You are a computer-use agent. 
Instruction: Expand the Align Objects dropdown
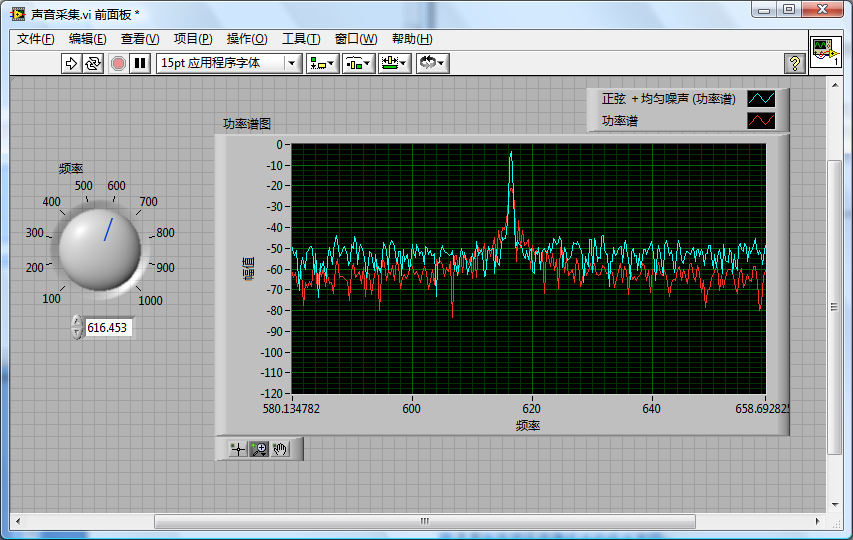click(x=323, y=63)
